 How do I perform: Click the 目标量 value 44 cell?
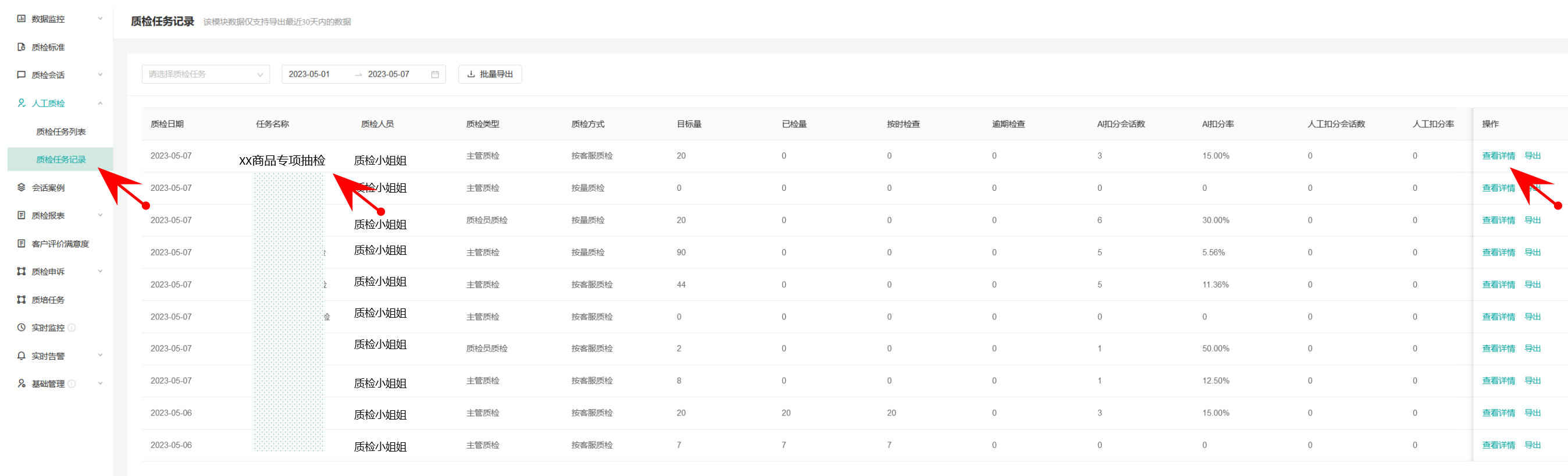(681, 285)
